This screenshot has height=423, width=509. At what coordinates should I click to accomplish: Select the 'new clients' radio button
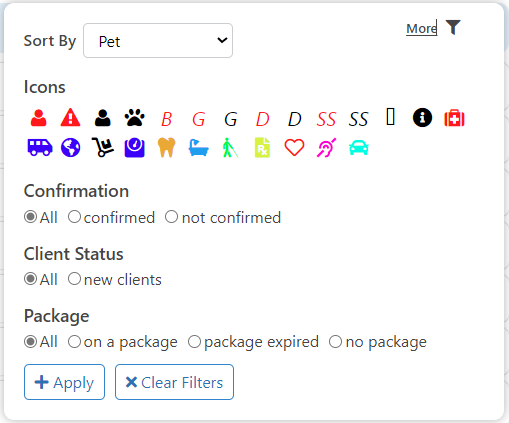[74, 279]
